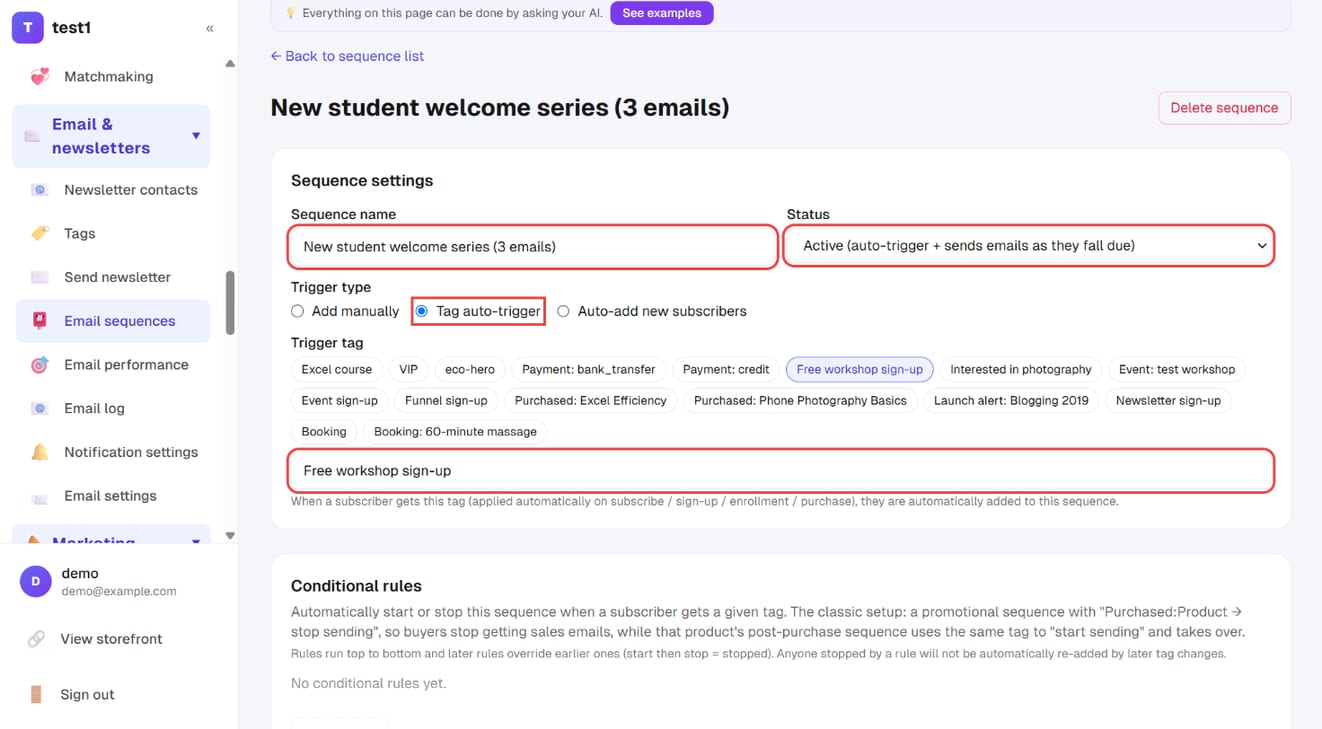Image resolution: width=1322 pixels, height=729 pixels.
Task: Click Back to sequence list link
Action: tap(347, 56)
